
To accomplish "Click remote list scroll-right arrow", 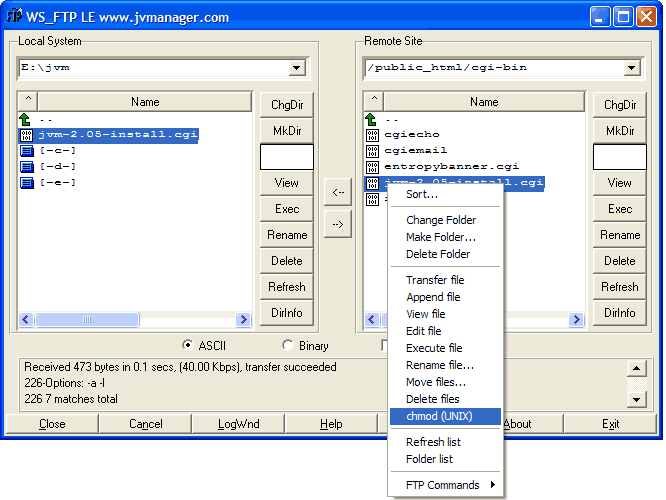I will click(x=576, y=319).
